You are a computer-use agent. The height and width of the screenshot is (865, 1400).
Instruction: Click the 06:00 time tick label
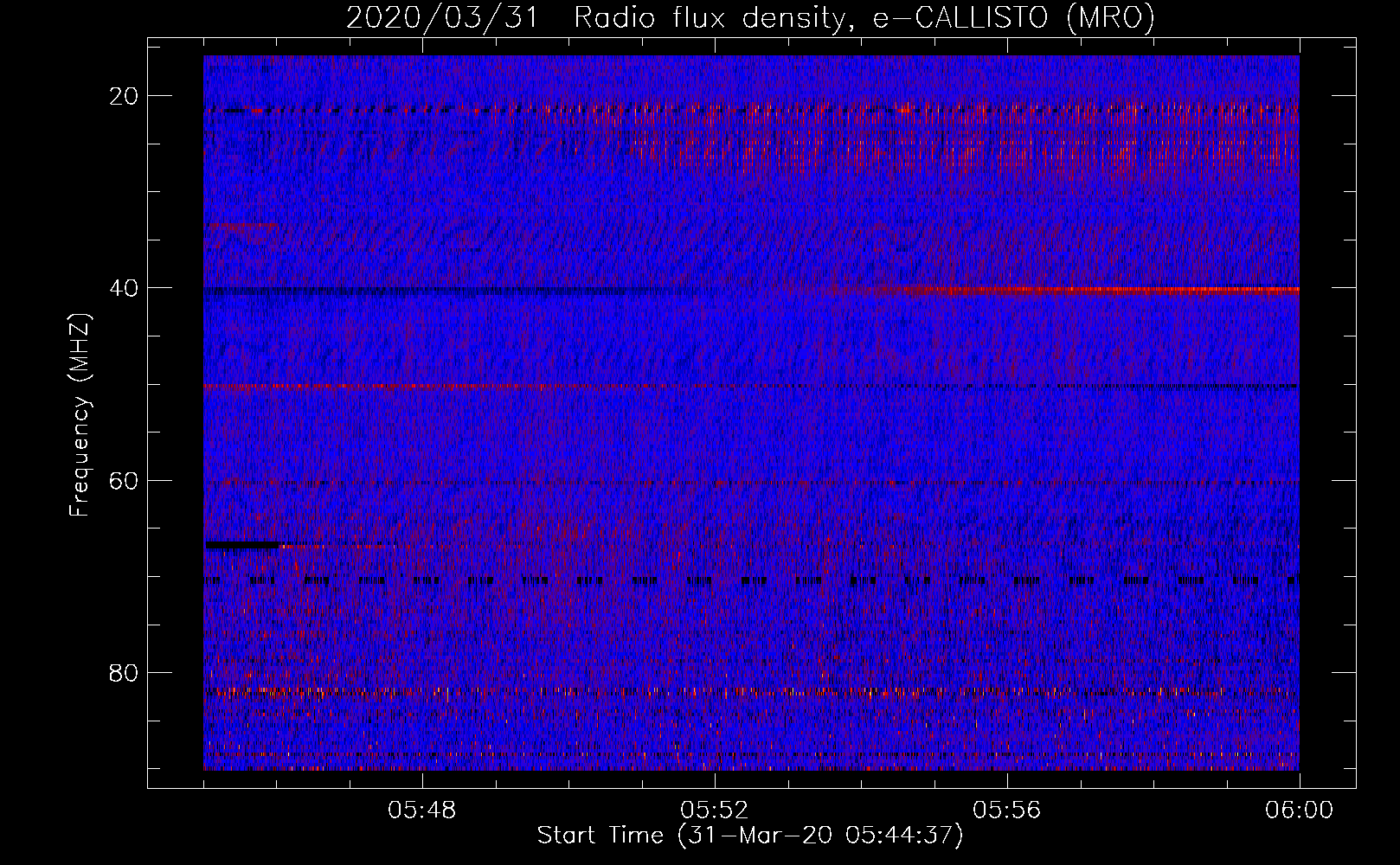point(1300,811)
